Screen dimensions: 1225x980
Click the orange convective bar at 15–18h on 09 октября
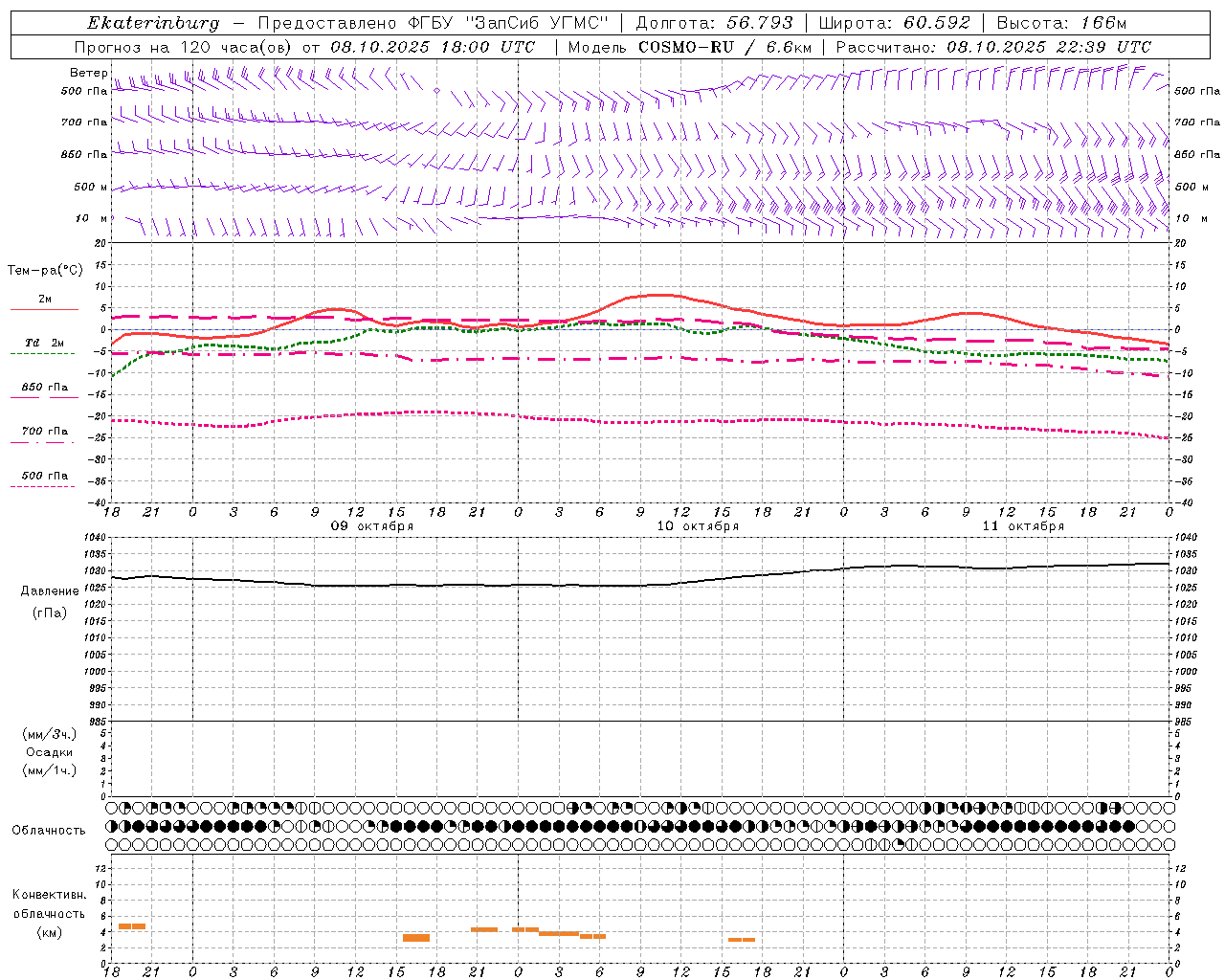point(416,938)
